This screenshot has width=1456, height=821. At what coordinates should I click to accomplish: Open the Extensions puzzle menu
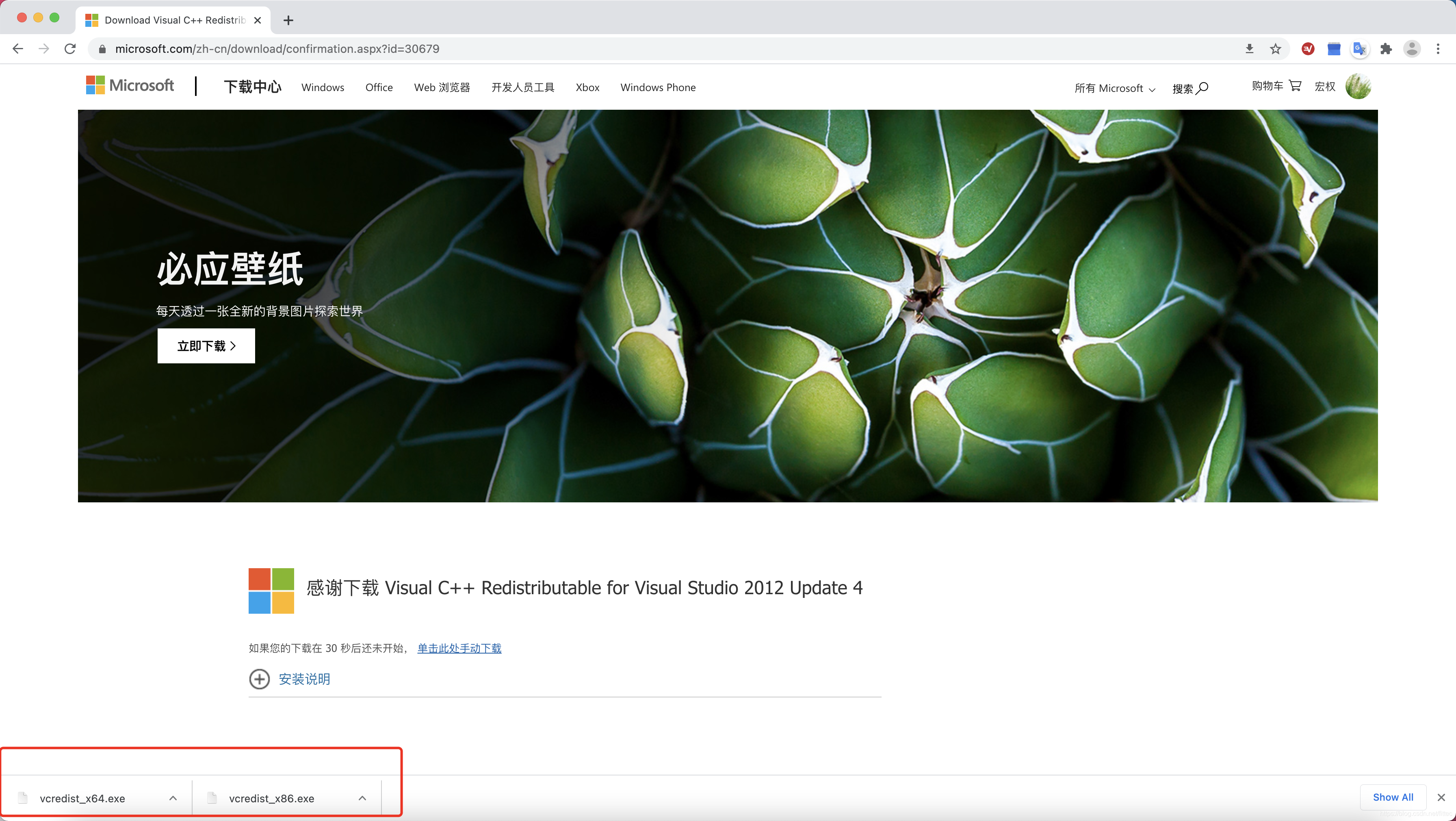pyautogui.click(x=1386, y=49)
